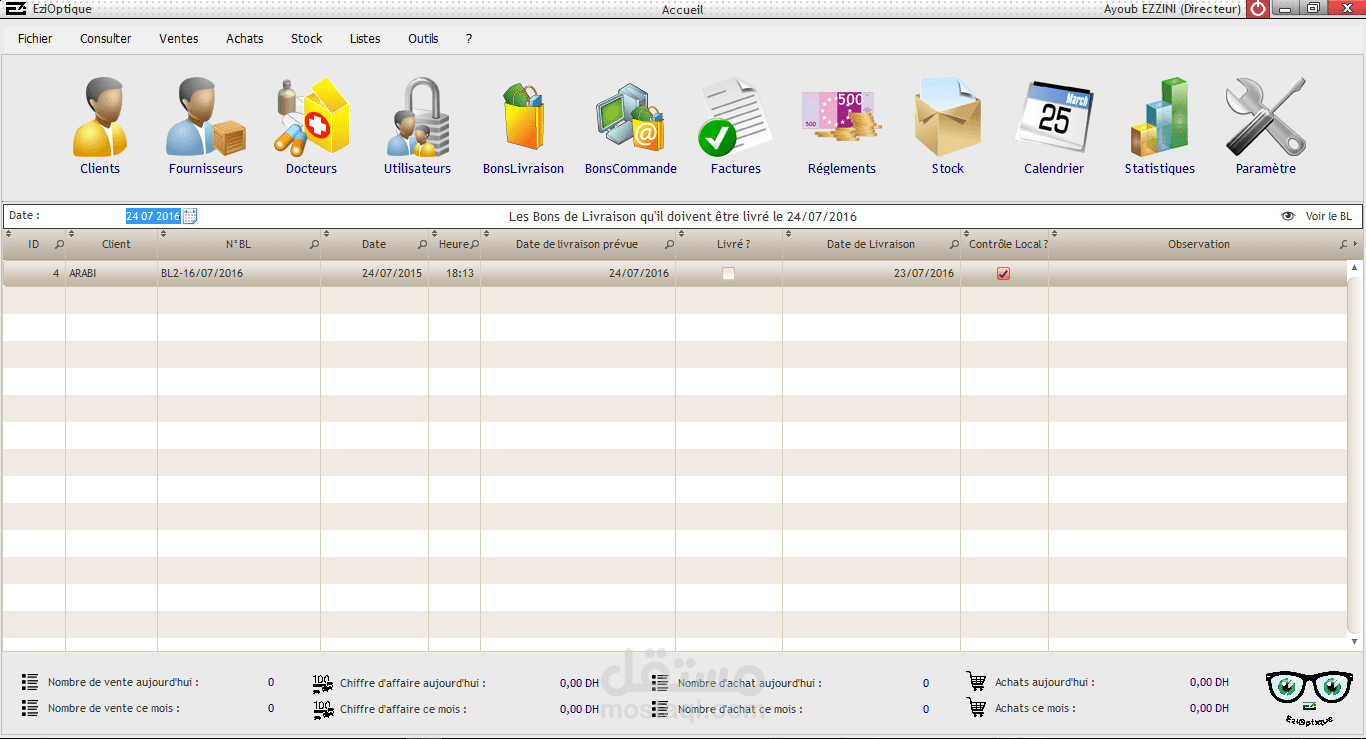Uncheck Contrôle Local? for the ARABI row
This screenshot has width=1366, height=739.
tap(1004, 274)
